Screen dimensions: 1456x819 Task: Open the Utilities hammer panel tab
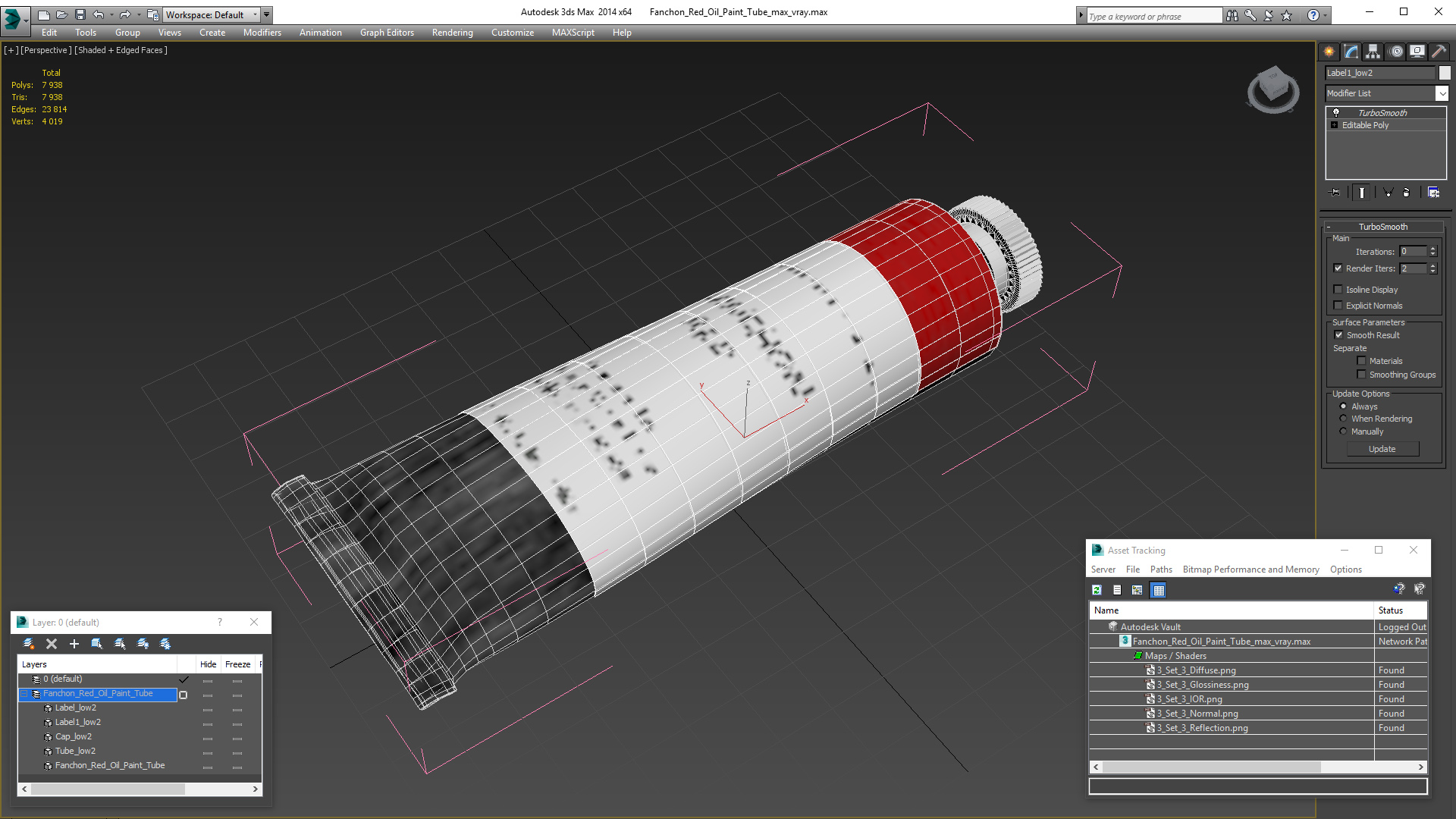(x=1439, y=52)
